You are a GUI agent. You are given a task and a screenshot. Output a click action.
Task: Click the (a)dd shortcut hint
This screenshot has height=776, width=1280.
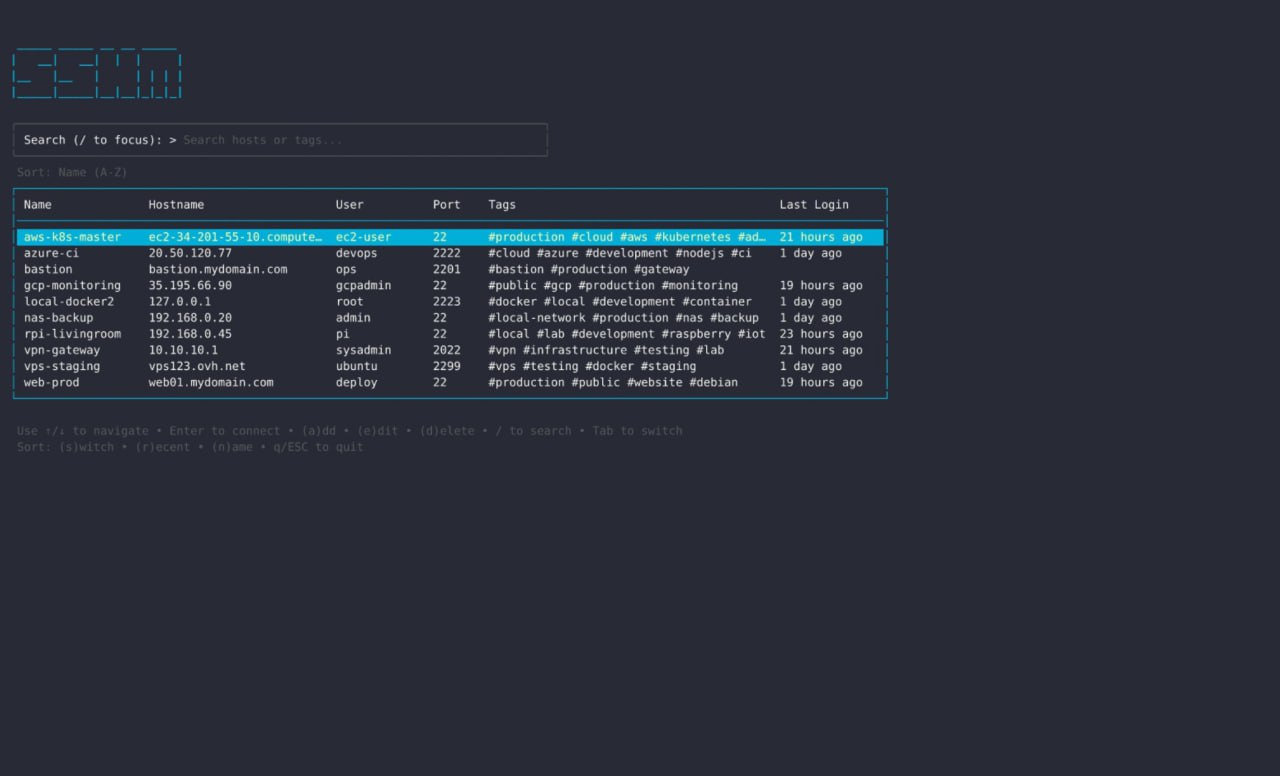321,431
